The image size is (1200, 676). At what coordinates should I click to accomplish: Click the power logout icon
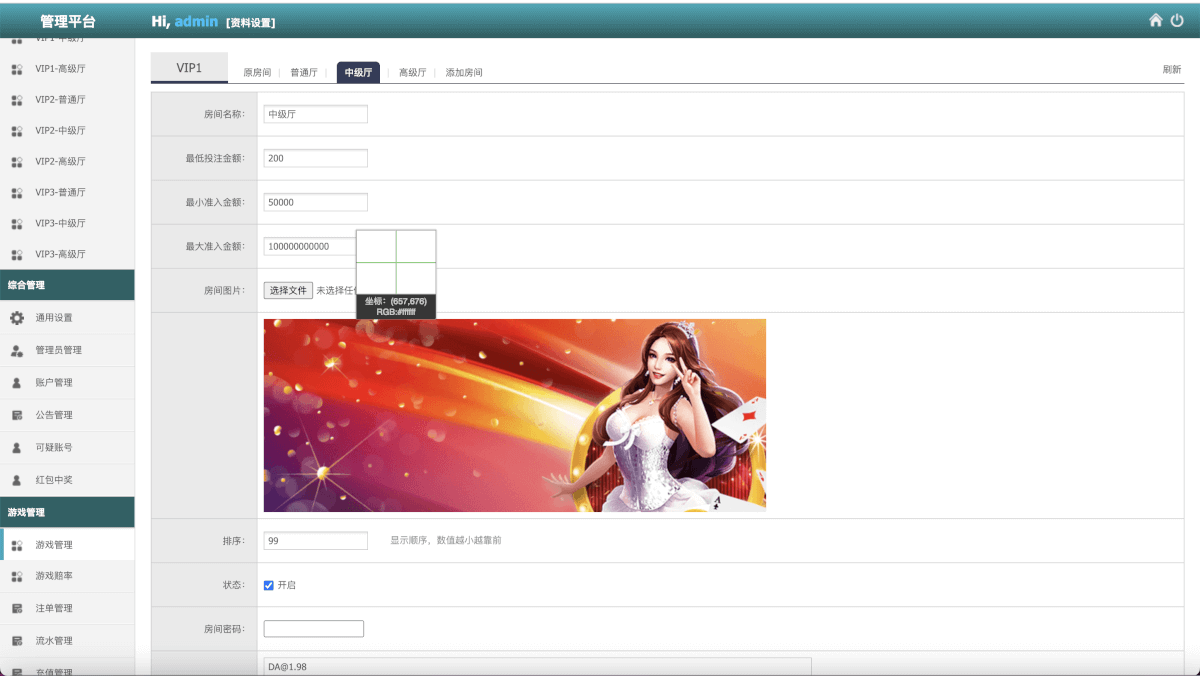point(1177,20)
